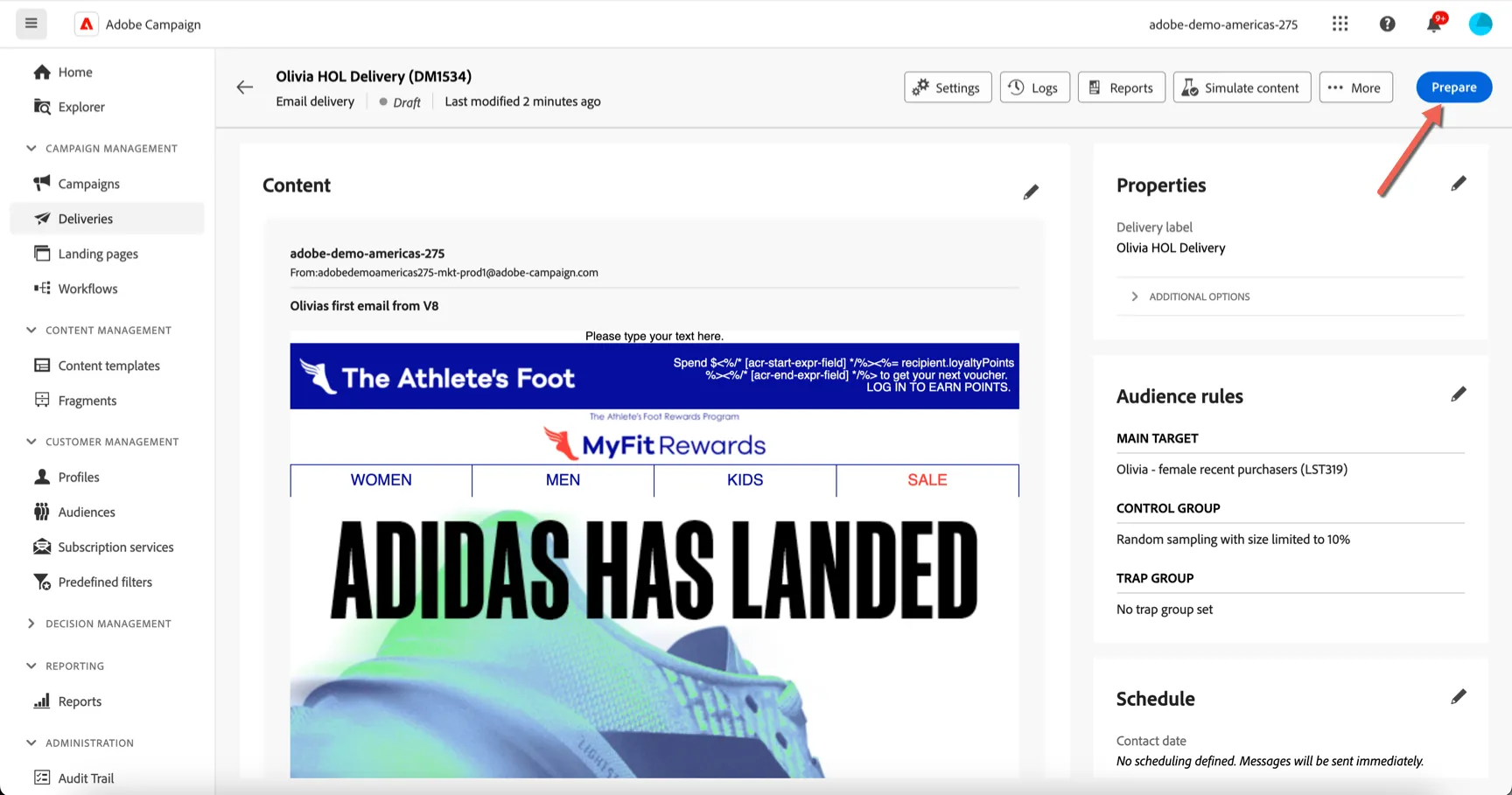Click Simulate content
The width and height of the screenshot is (1512, 795).
[1242, 87]
